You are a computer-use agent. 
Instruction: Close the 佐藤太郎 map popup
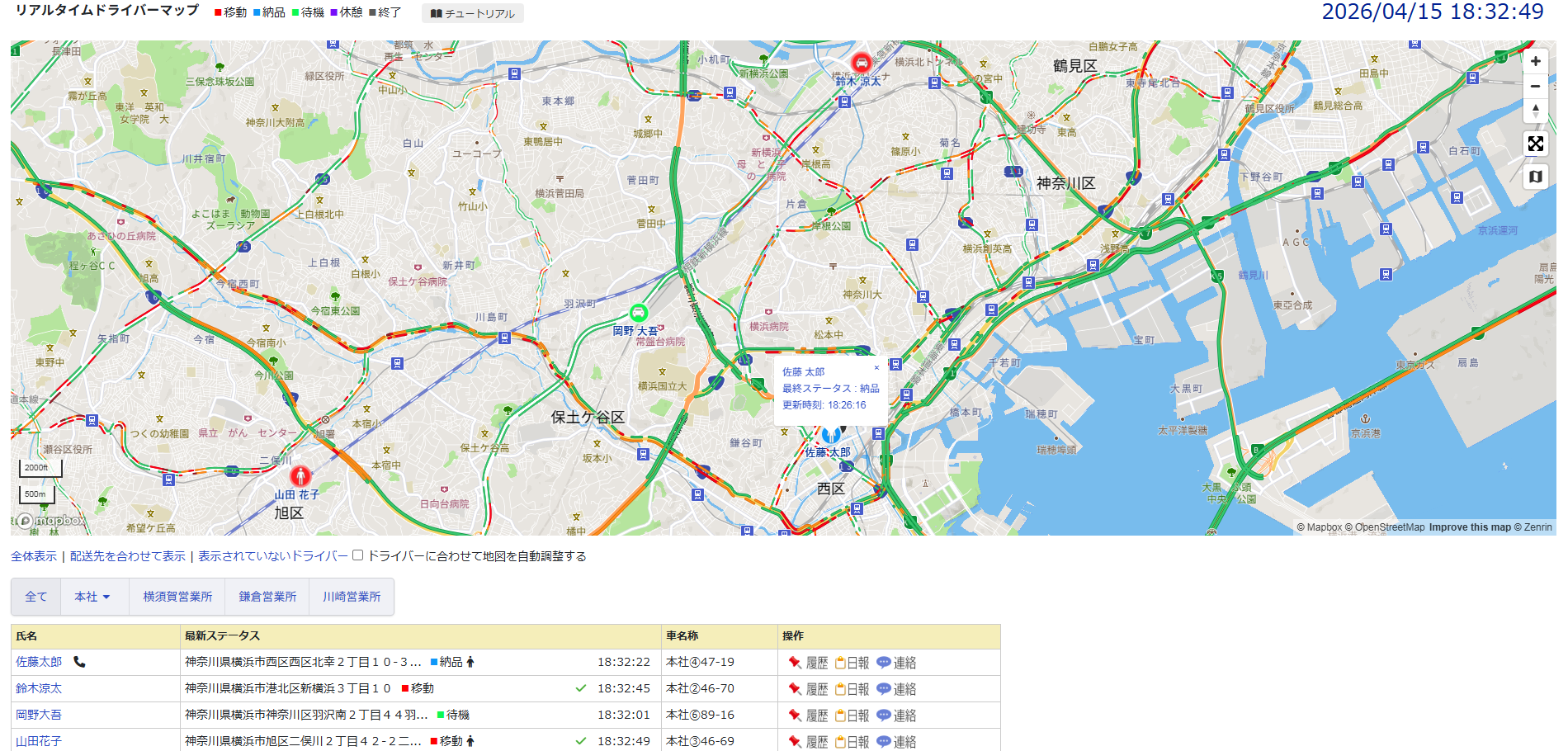[876, 368]
